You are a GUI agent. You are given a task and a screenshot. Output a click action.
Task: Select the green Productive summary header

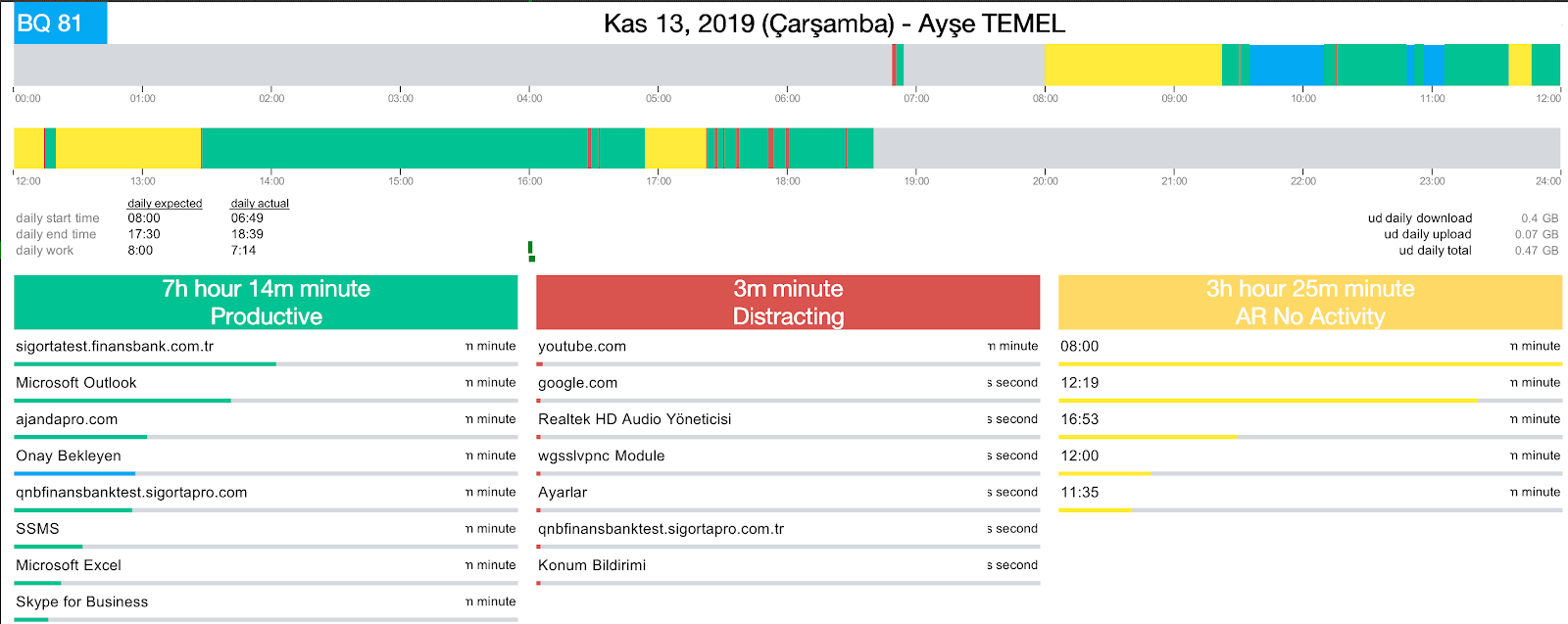tap(266, 303)
